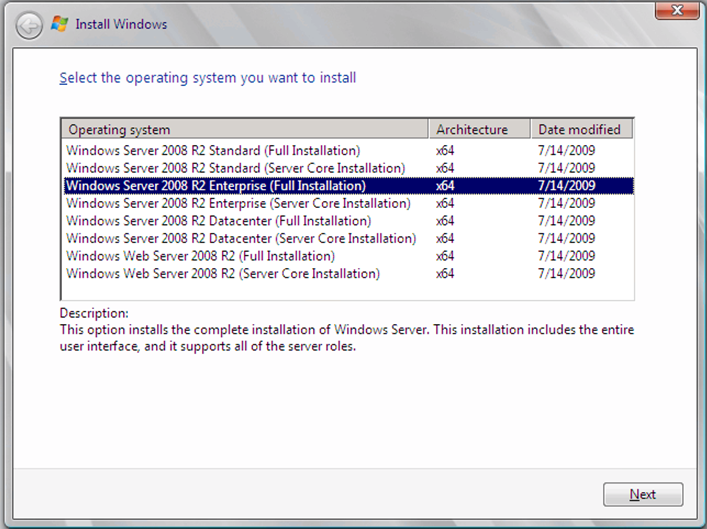The image size is (707, 529).
Task: Click x64 in Standard Full Installation row
Action: click(x=445, y=150)
